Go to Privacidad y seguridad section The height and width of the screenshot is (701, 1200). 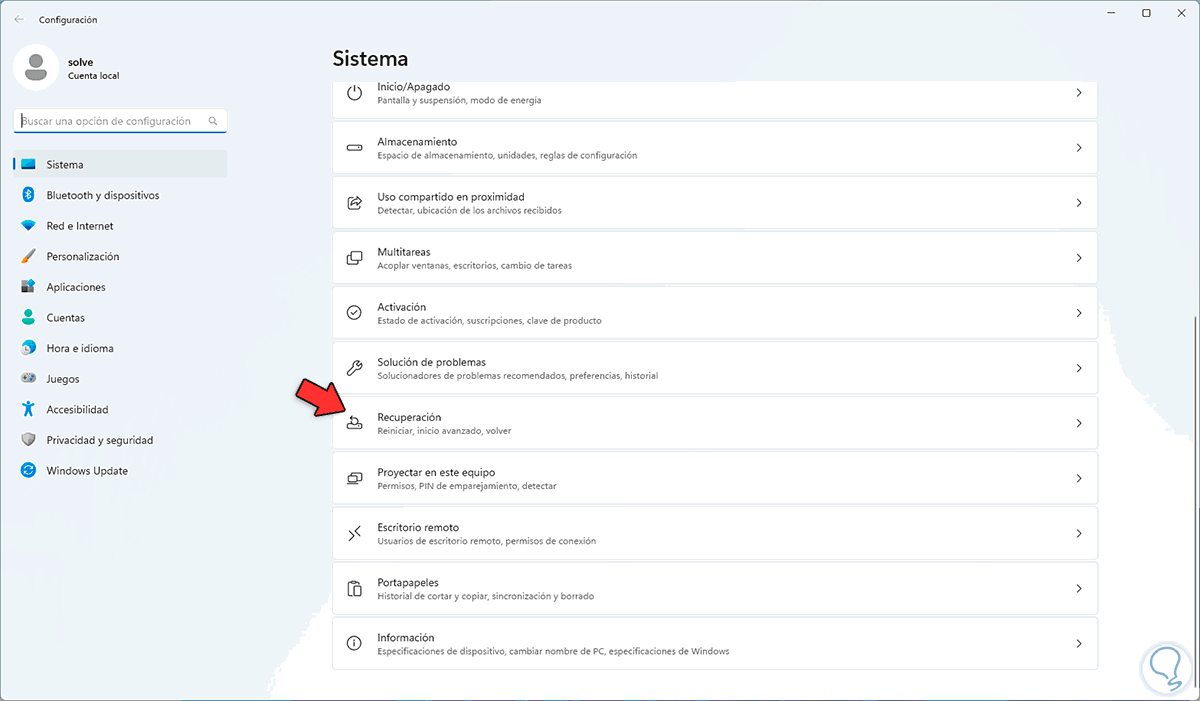[x=100, y=440]
